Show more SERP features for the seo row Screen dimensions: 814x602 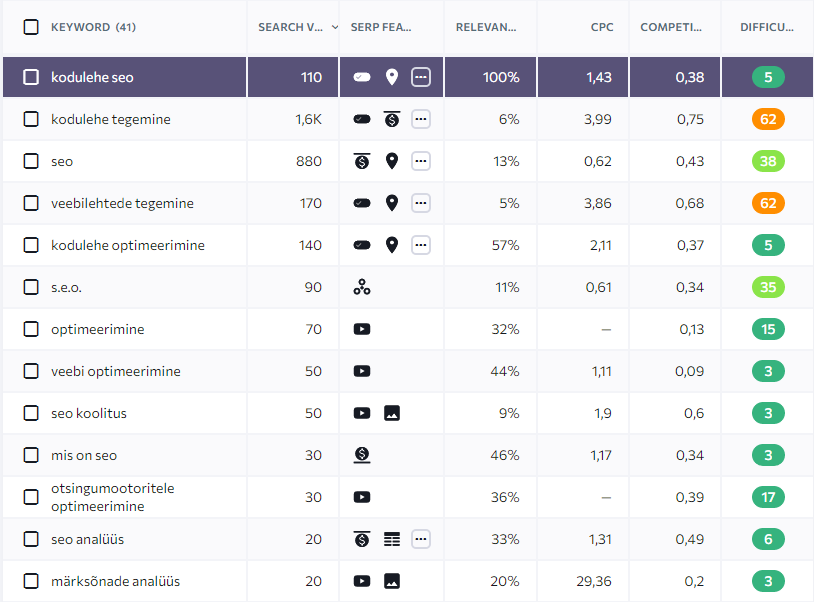[x=421, y=161]
